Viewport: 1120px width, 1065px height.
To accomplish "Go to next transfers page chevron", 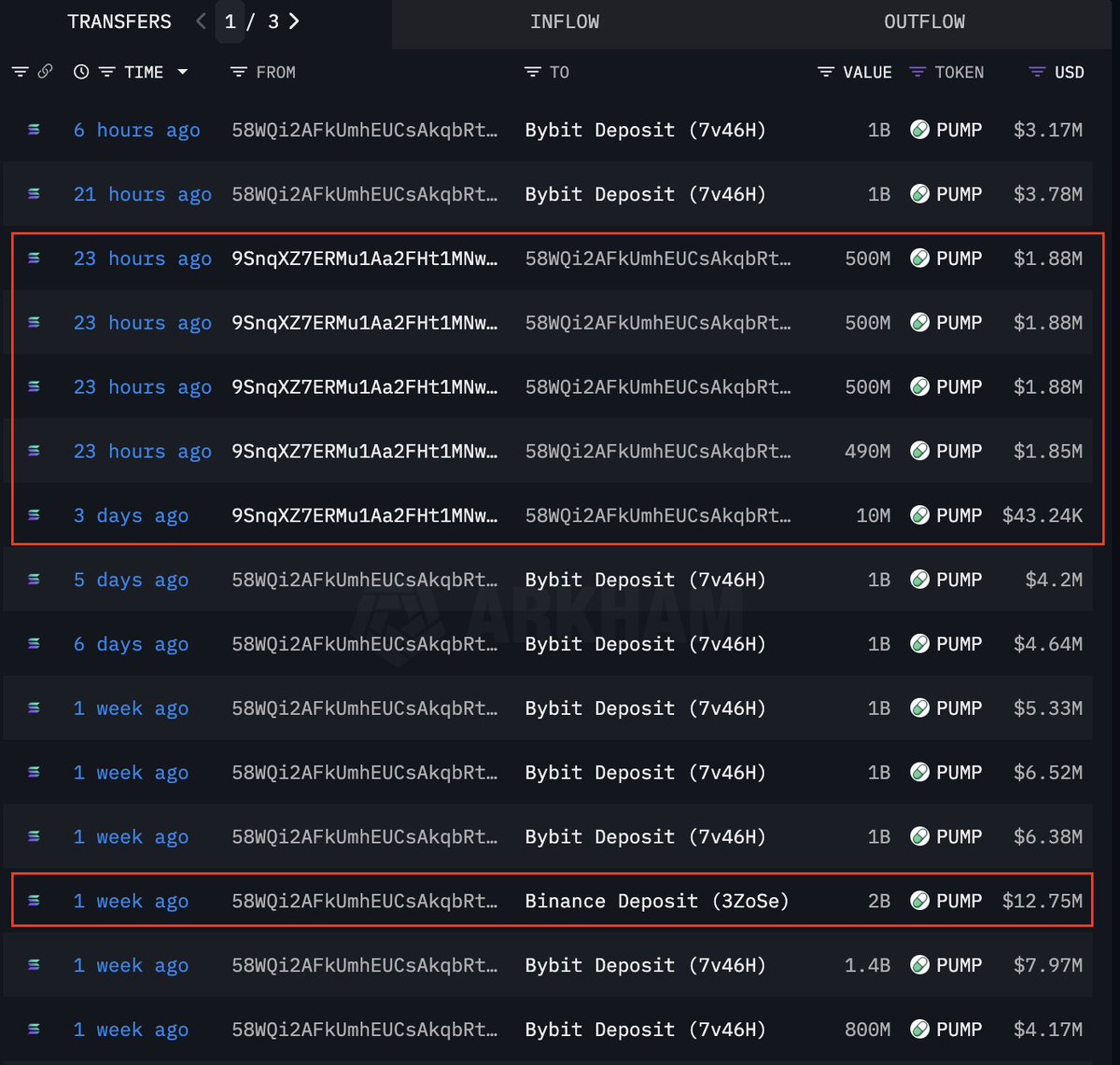I will [294, 21].
